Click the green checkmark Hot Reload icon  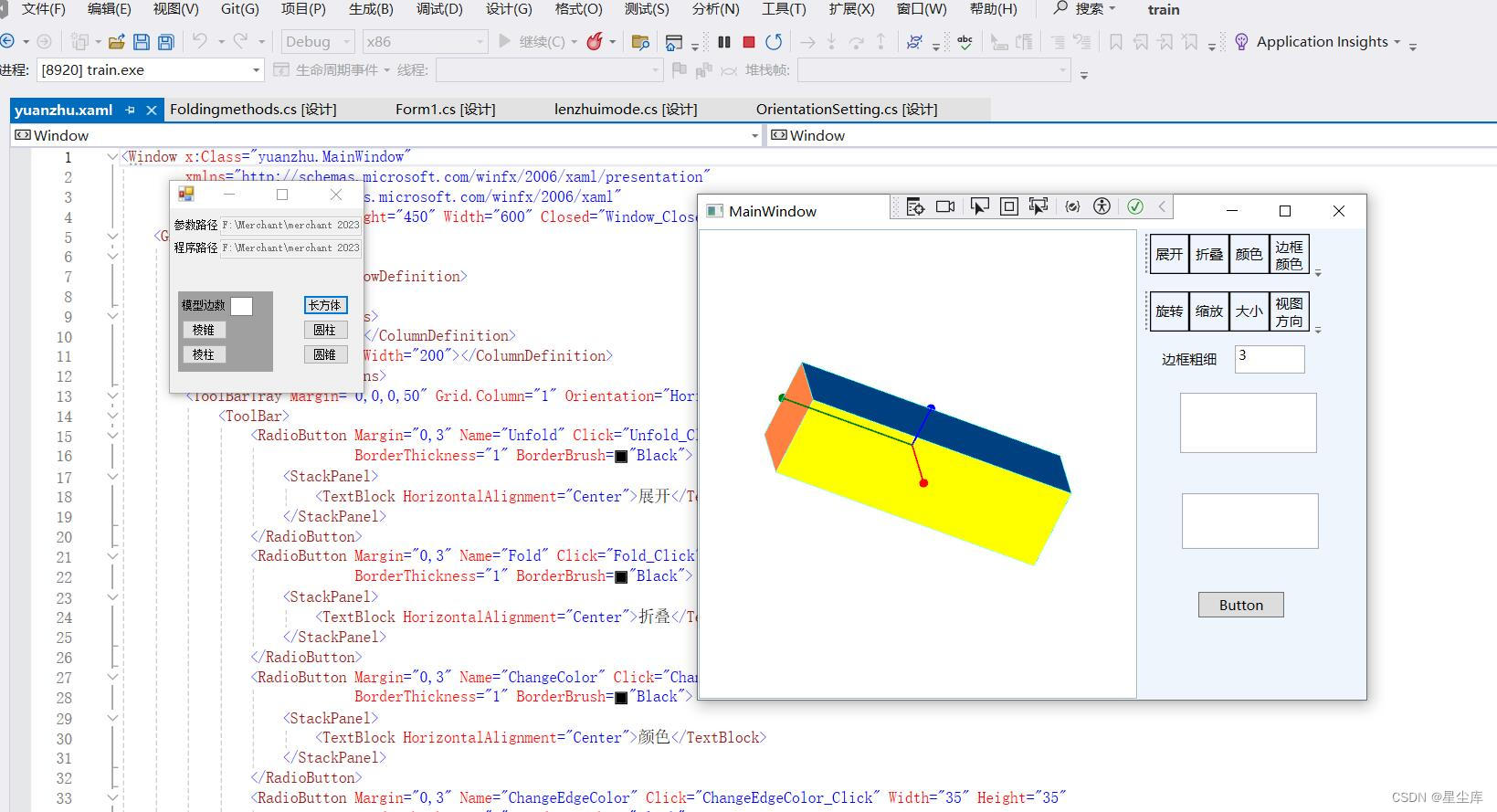click(1135, 207)
